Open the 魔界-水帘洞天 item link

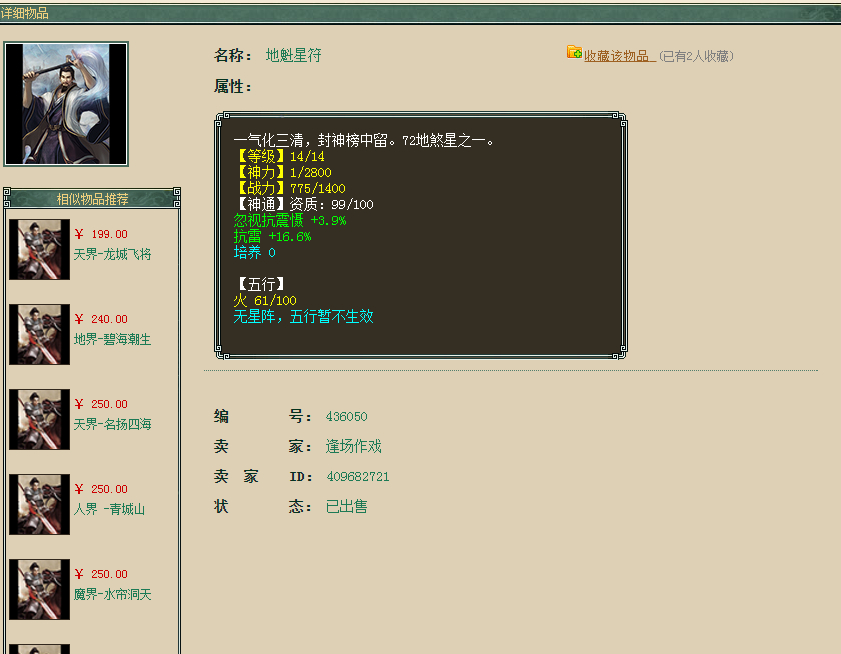pyautogui.click(x=112, y=594)
